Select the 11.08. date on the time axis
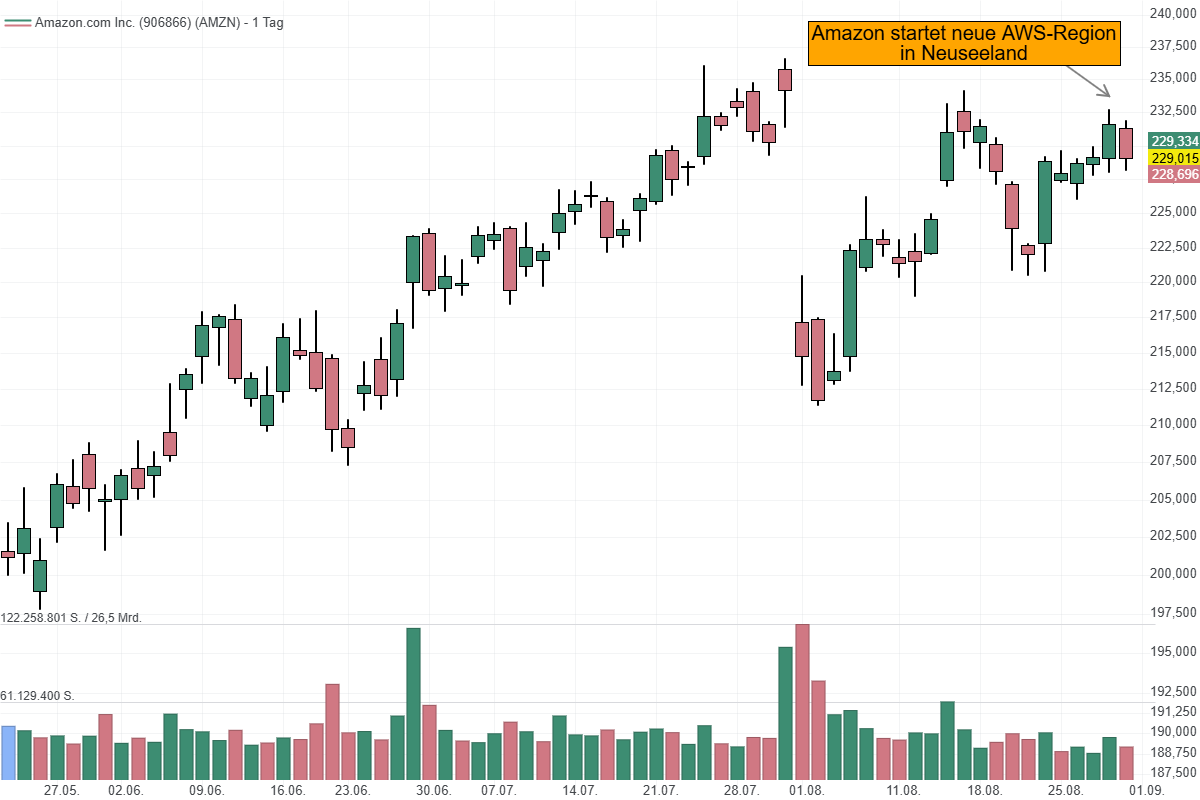 point(902,791)
